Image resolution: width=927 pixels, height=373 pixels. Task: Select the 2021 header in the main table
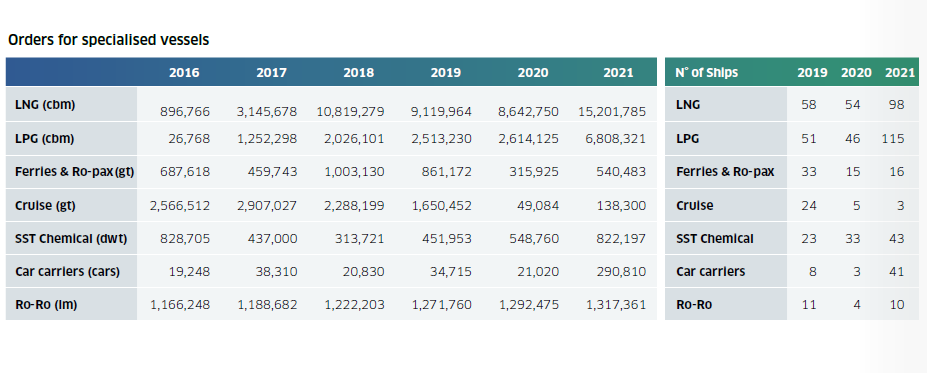[x=618, y=73]
